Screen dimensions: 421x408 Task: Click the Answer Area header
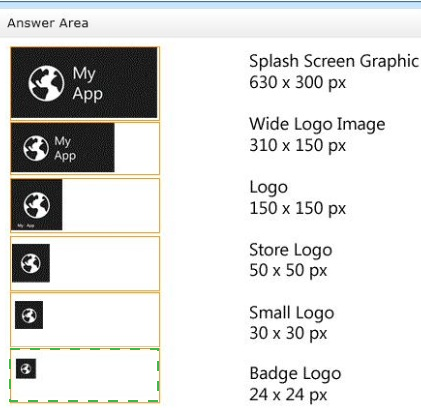pyautogui.click(x=48, y=23)
